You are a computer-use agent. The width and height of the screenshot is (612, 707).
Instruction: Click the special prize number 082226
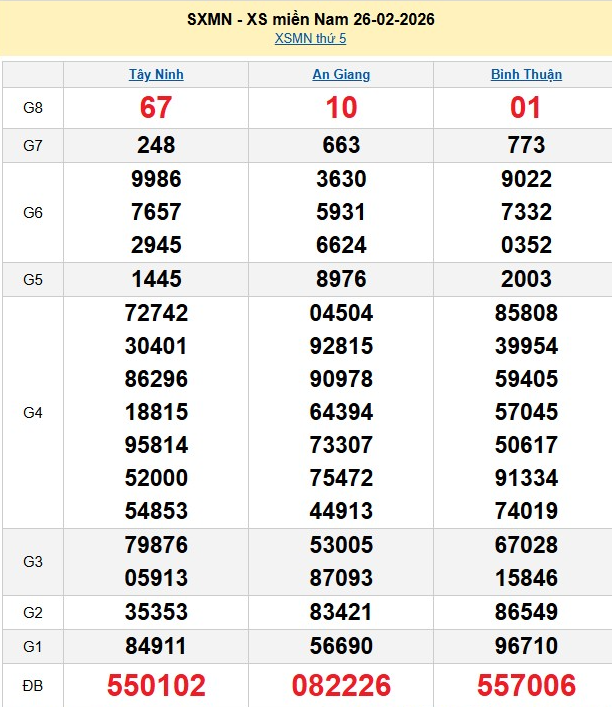coord(341,685)
